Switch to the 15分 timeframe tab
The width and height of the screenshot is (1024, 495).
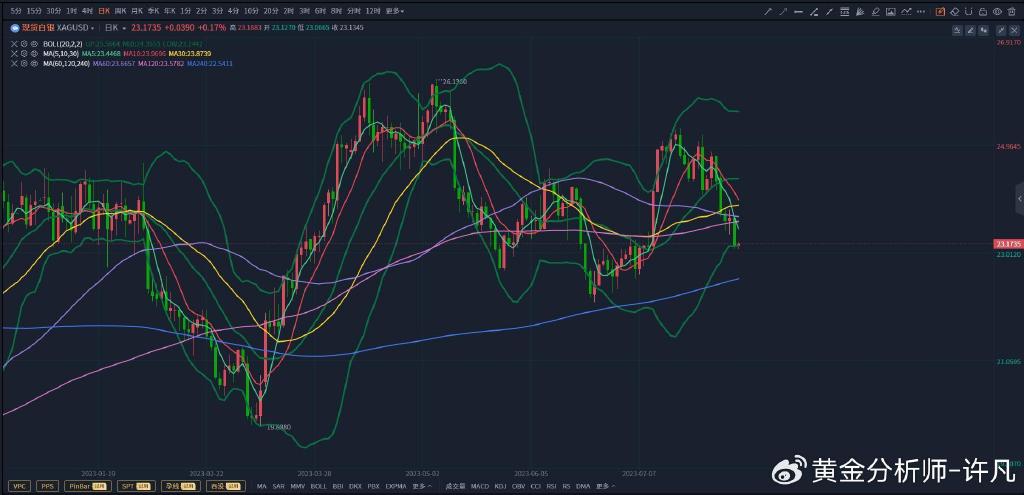[x=32, y=11]
